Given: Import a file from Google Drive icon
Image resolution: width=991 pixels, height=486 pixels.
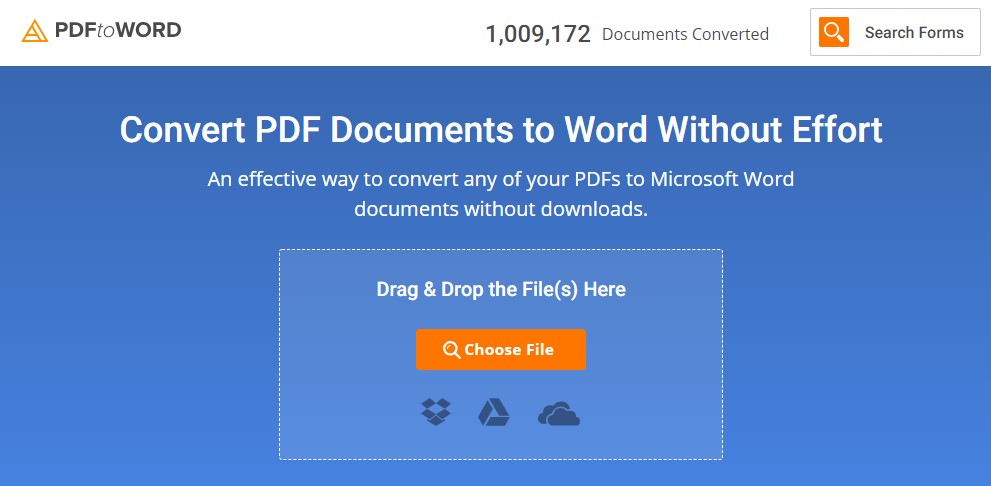Looking at the screenshot, I should tap(494, 412).
